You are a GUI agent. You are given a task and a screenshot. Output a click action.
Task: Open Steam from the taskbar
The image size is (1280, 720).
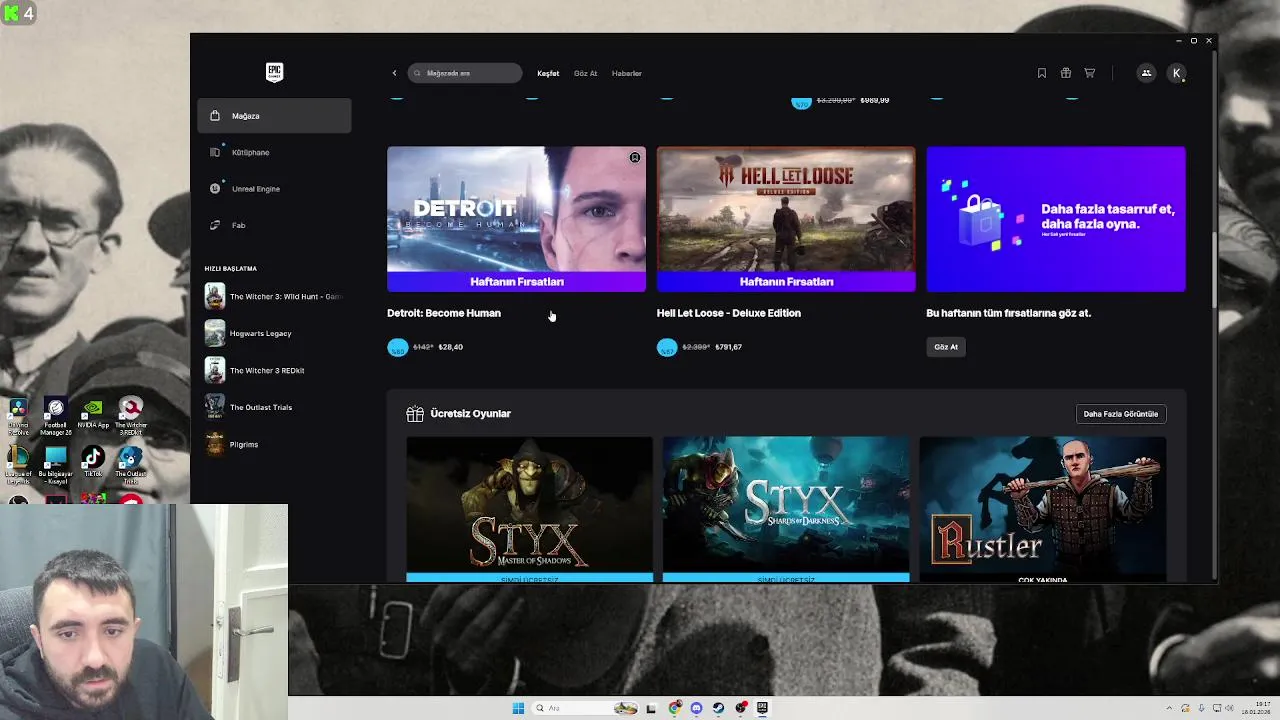coord(719,708)
